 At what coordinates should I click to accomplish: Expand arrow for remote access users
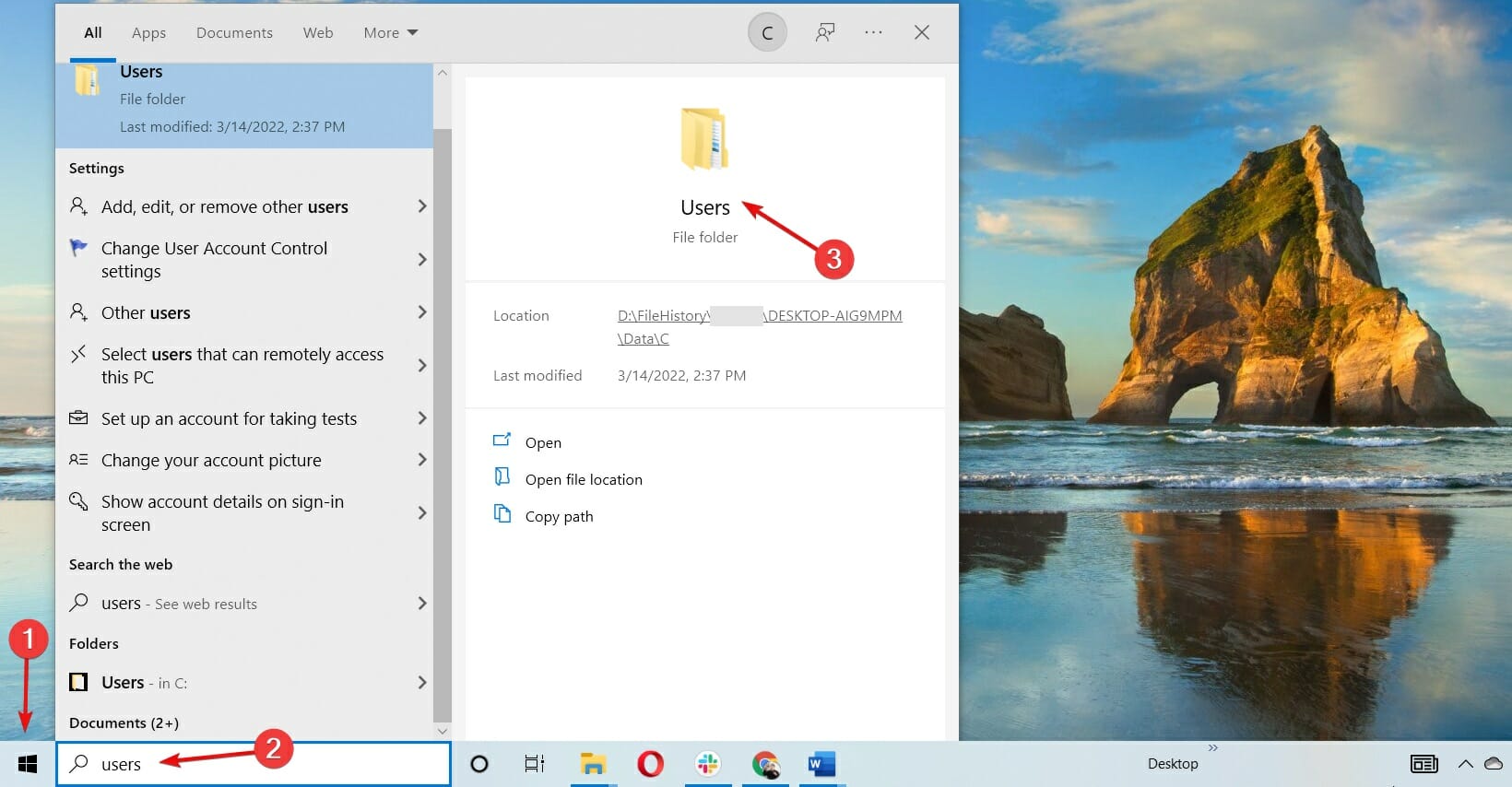pos(422,366)
